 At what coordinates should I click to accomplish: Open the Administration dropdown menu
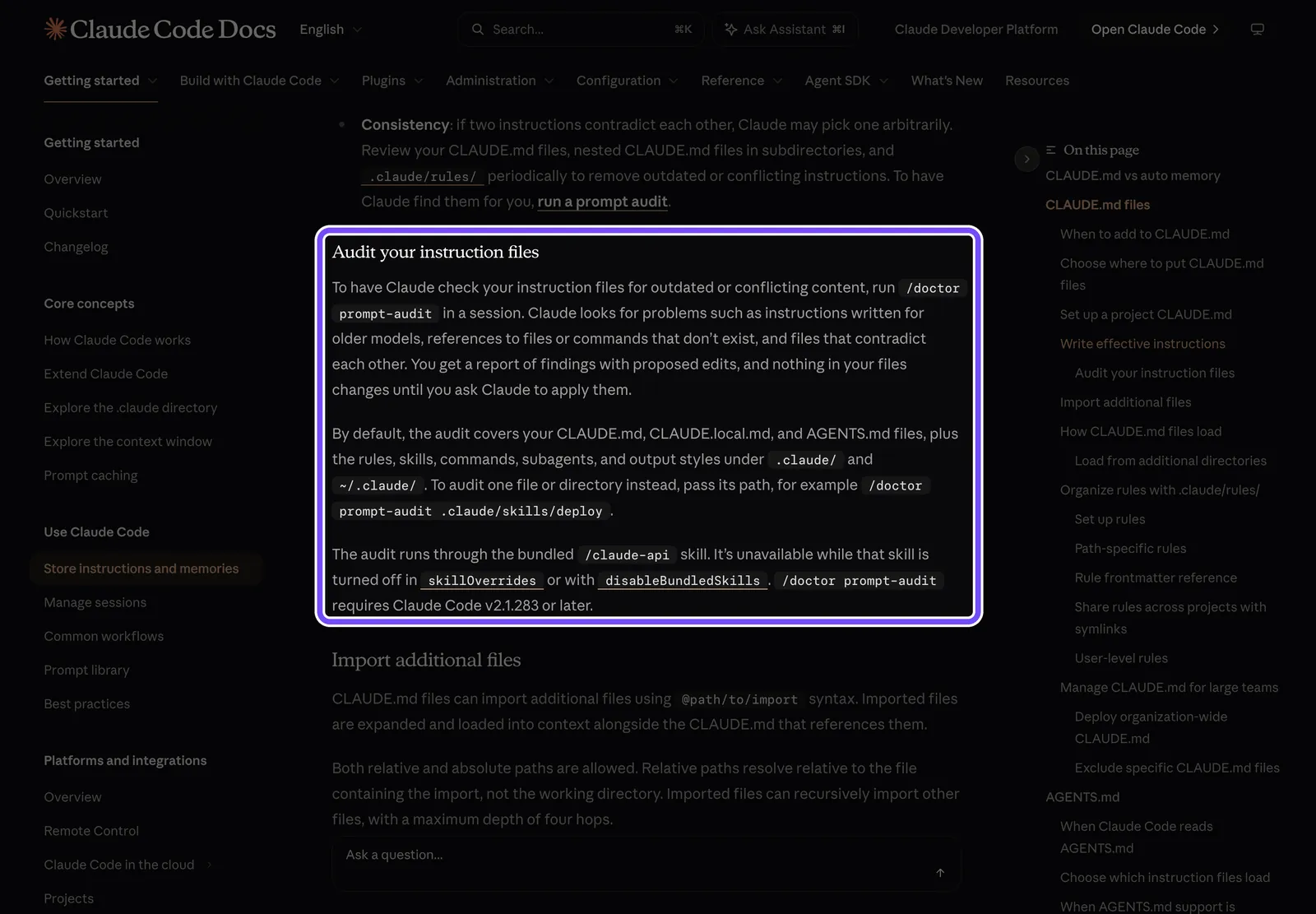point(500,81)
